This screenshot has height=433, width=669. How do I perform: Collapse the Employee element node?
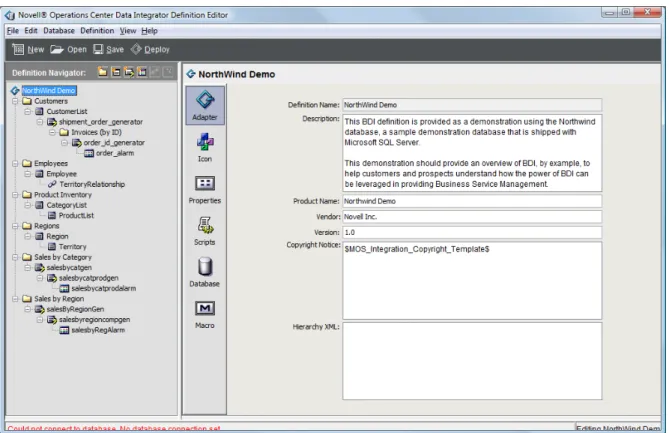28,174
